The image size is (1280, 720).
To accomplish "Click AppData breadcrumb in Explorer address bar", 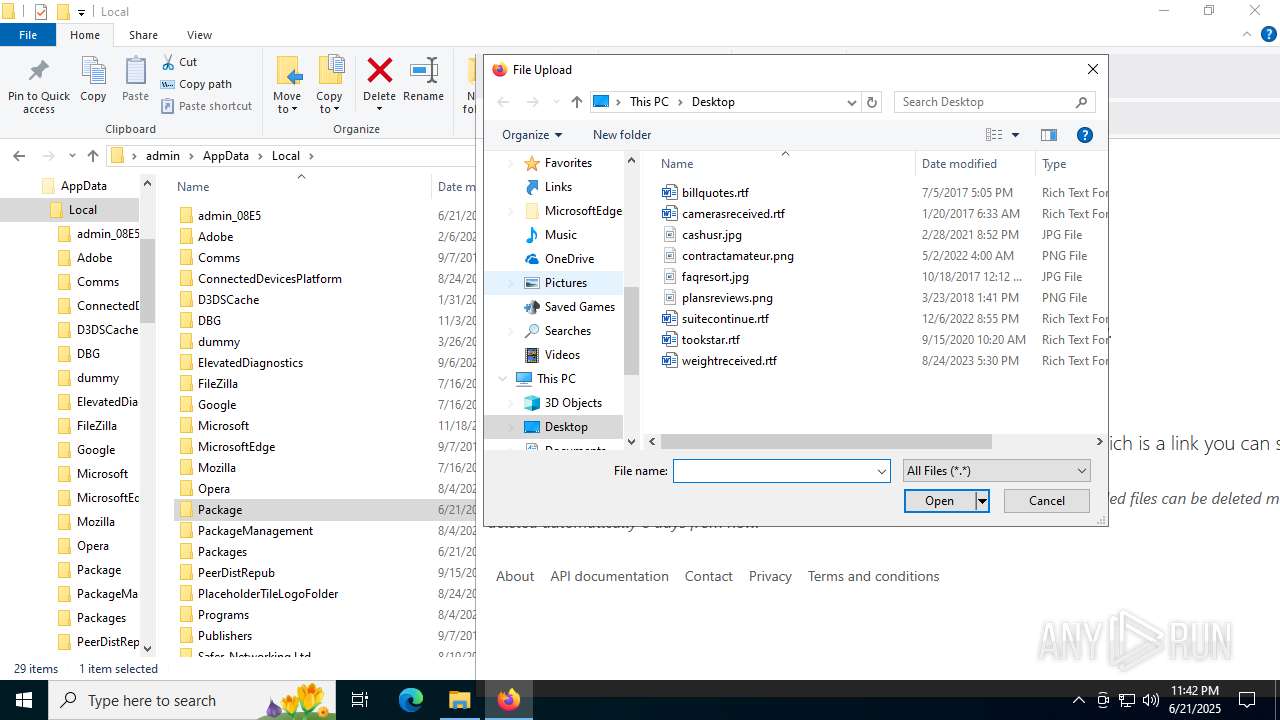I will 225,156.
